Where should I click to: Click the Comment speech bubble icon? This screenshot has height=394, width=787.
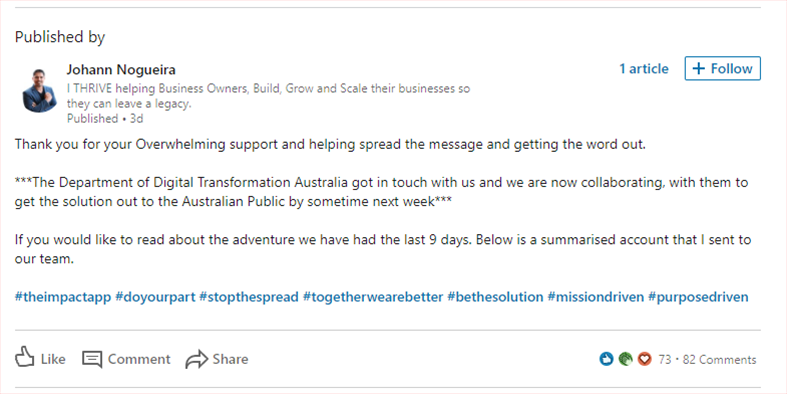[x=92, y=359]
